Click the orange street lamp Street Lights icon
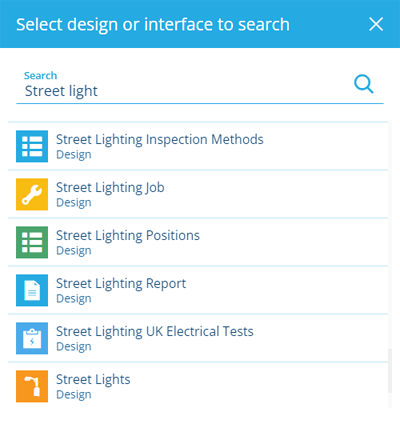 point(32,386)
